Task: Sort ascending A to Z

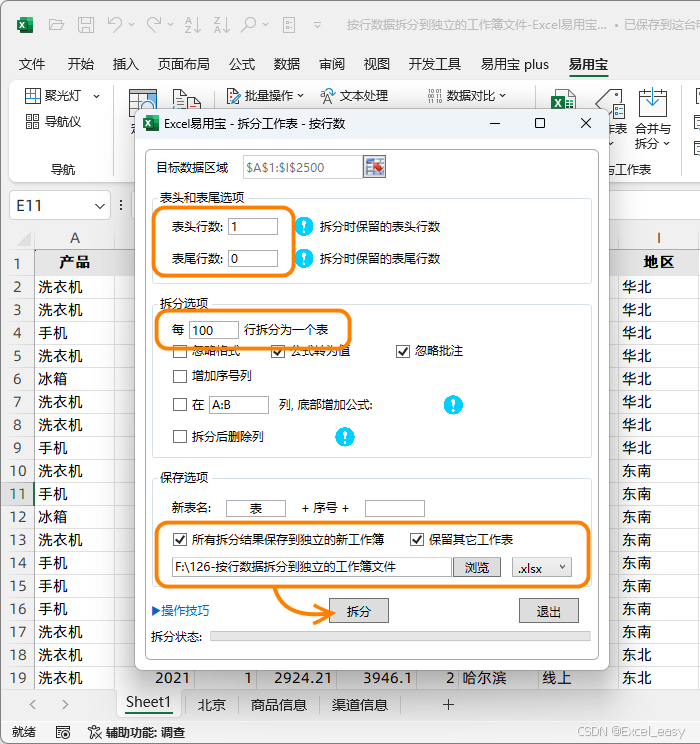Action: pos(192,24)
